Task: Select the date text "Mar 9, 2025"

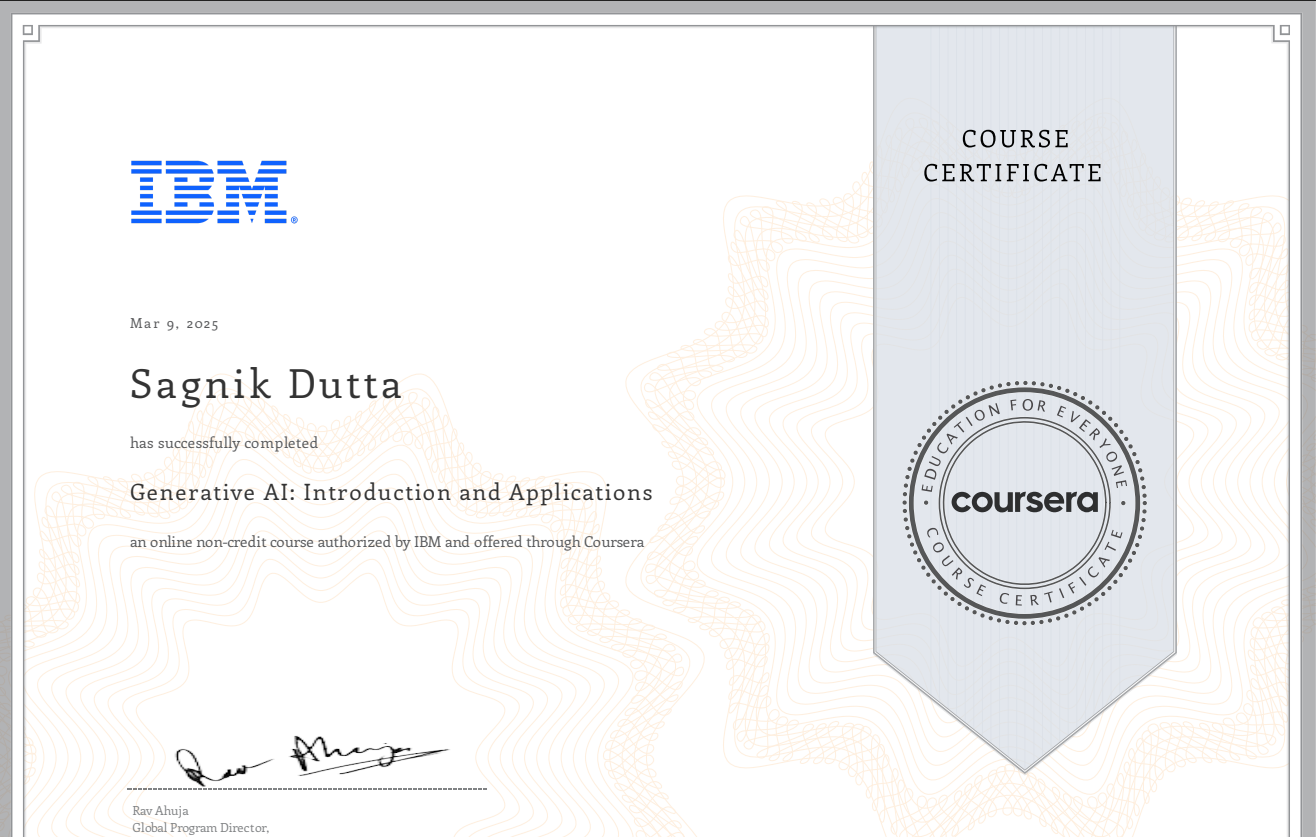Action: pos(174,324)
